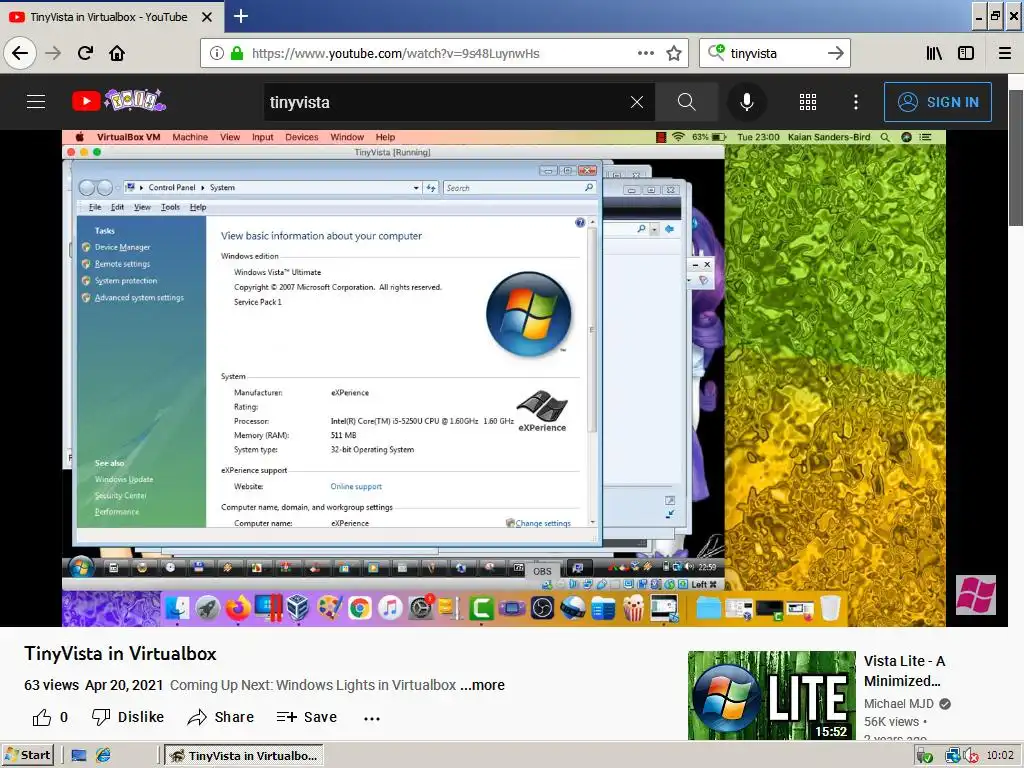Open the YouTube guide hamburger menu
The width and height of the screenshot is (1024, 768).
(36, 102)
